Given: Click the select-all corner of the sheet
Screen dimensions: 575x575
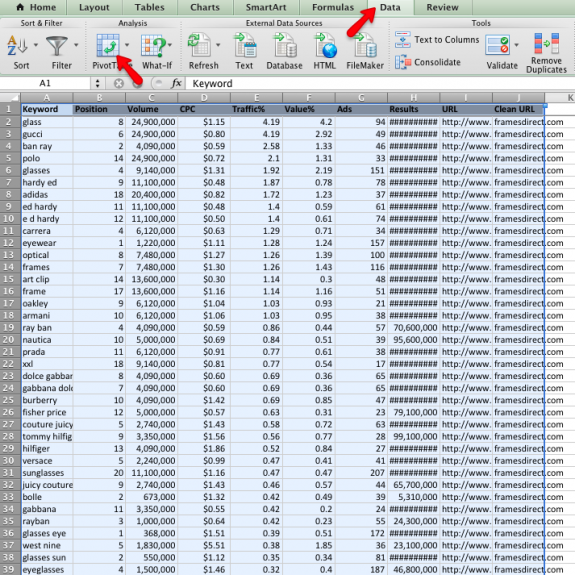Looking at the screenshot, I should click(10, 97).
